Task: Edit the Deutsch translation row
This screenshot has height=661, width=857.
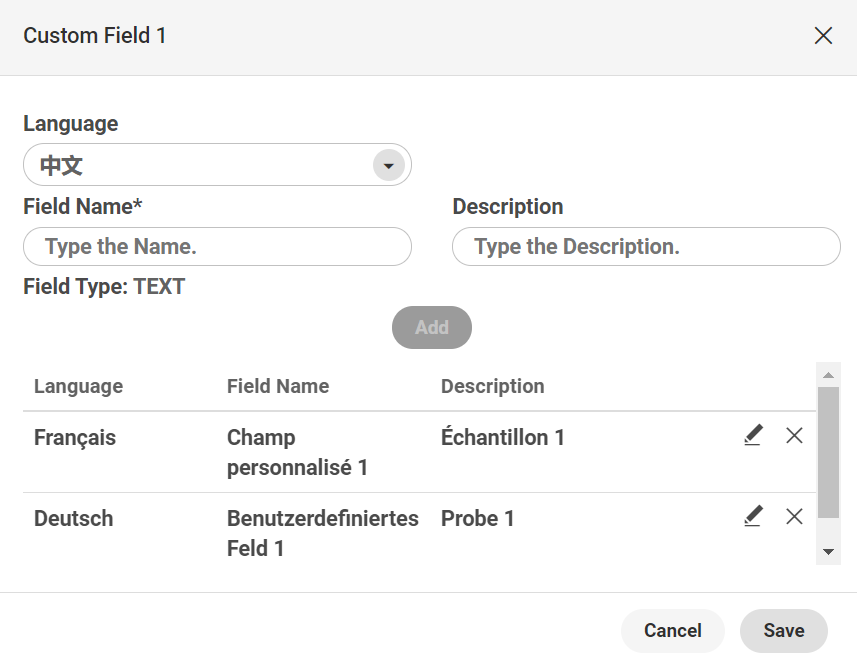Action: (x=753, y=516)
